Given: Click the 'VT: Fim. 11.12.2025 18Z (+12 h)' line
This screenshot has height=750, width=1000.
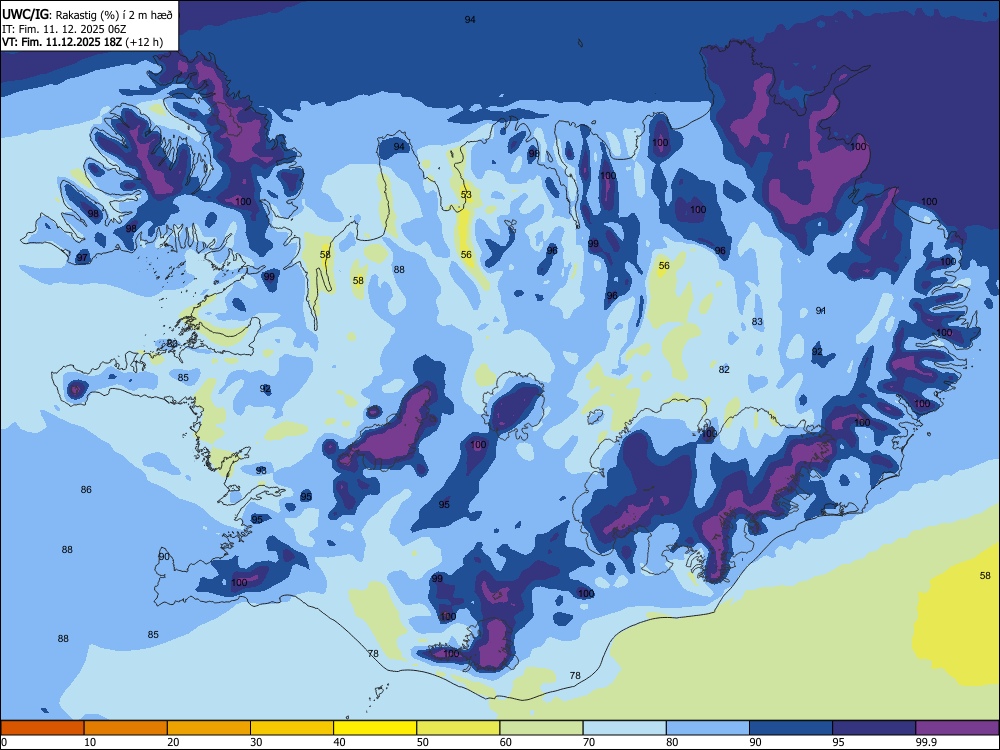Looking at the screenshot, I should point(82,42).
